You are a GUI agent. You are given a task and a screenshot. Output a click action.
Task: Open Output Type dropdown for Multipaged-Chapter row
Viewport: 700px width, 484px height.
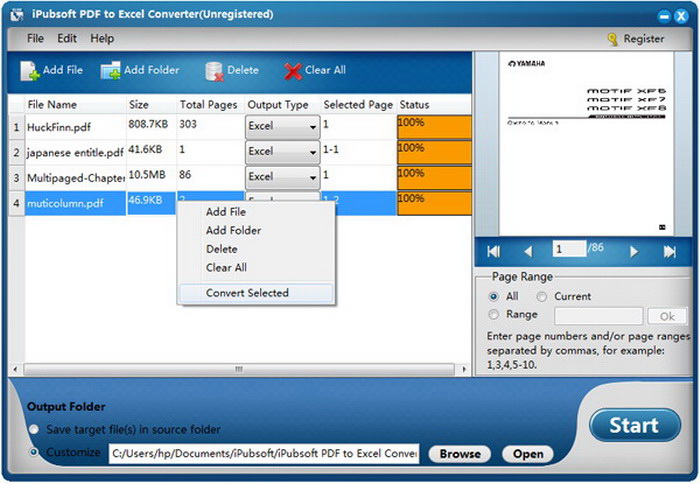(x=282, y=177)
